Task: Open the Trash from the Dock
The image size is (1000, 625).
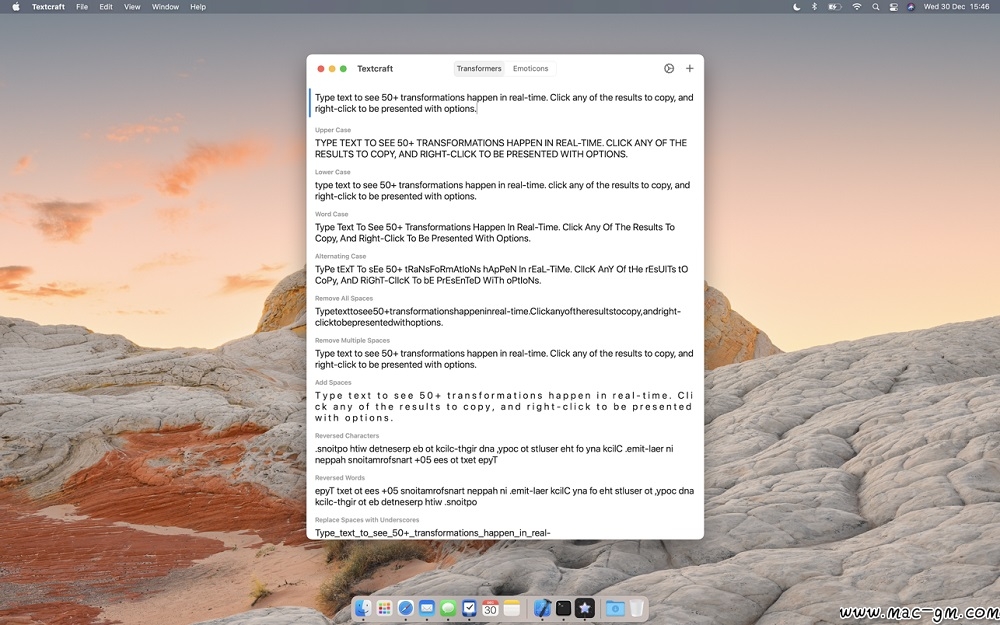Action: point(636,608)
